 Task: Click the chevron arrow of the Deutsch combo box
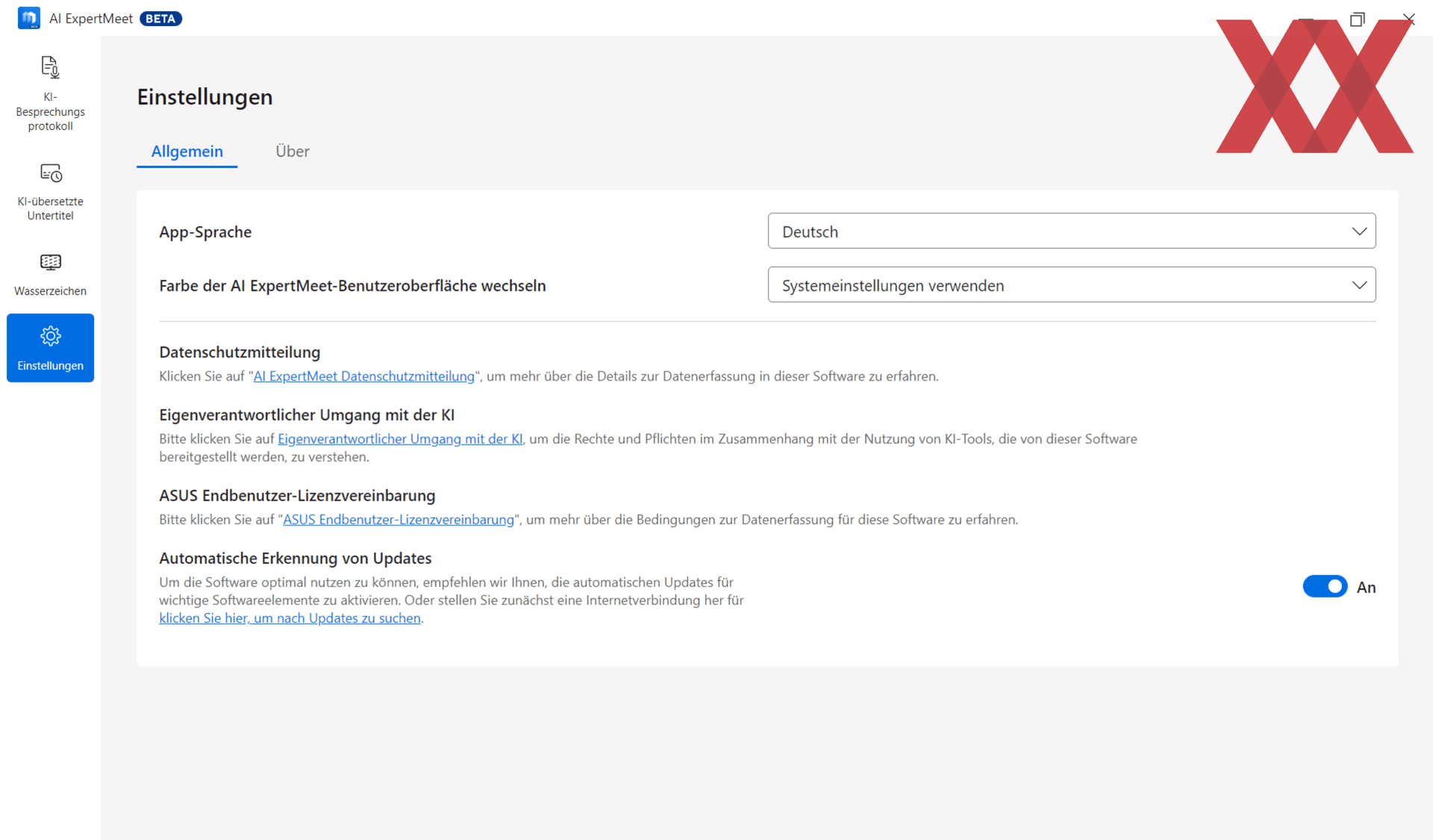1359,231
